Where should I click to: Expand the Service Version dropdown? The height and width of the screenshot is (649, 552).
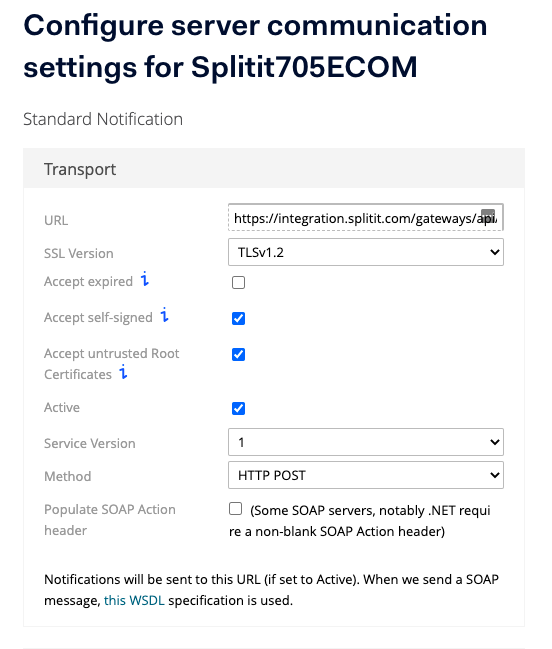(x=366, y=442)
